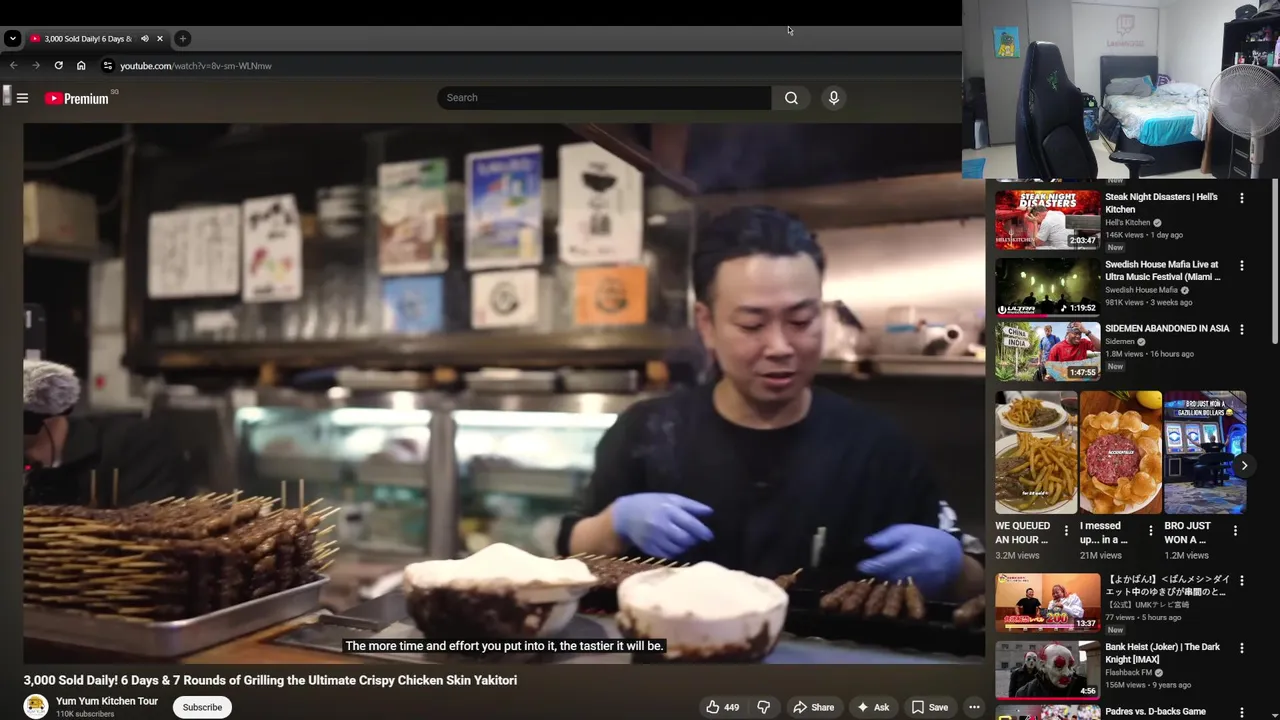Open options for Swedish House Mafia video
The width and height of the screenshot is (1280, 720).
point(1242,266)
